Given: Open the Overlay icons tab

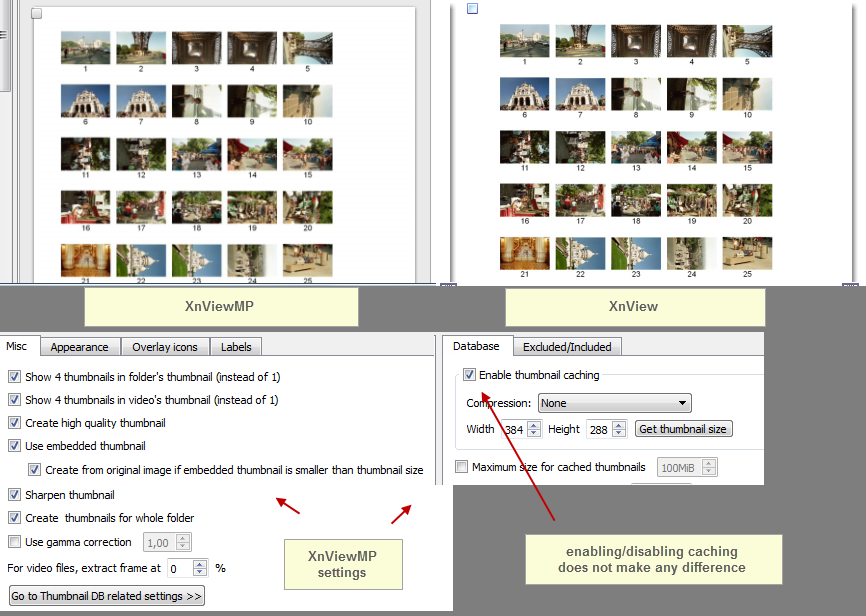Looking at the screenshot, I should [165, 347].
